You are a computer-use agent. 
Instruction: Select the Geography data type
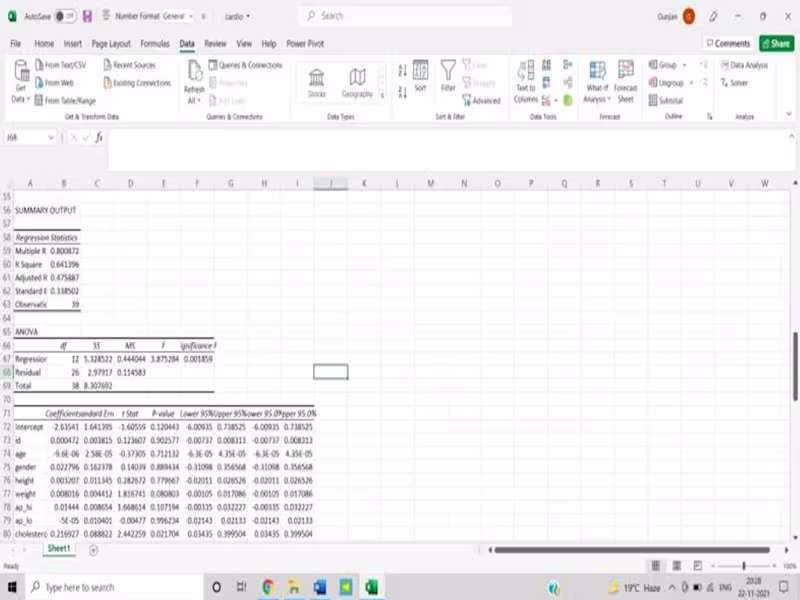click(357, 80)
